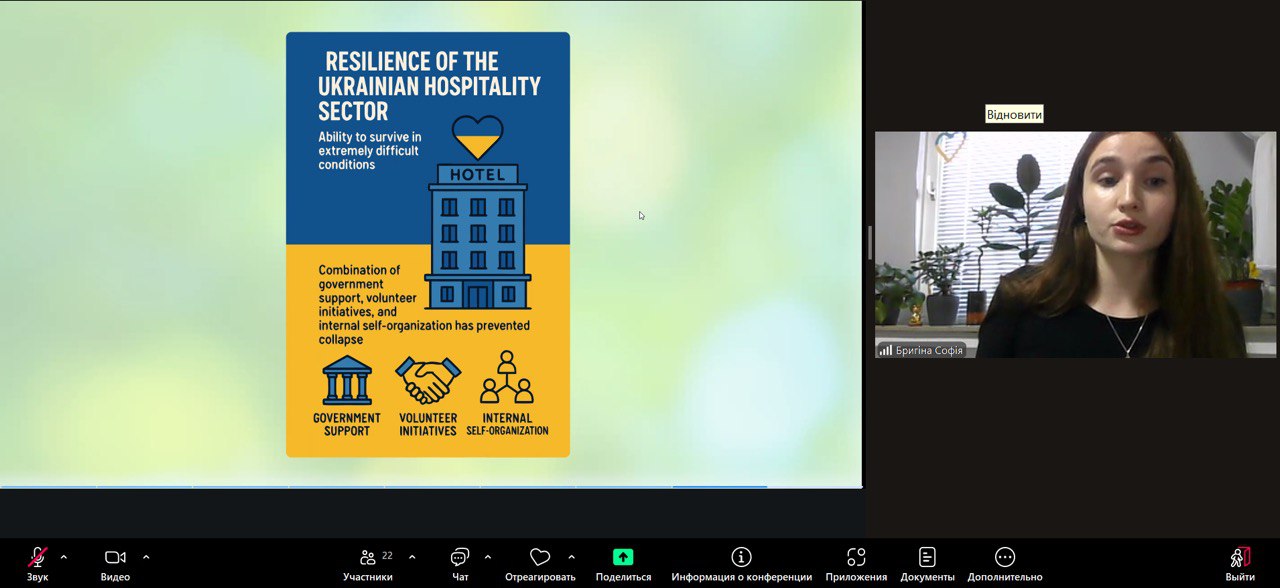This screenshot has height=588, width=1280.
Task: Click the green Поделиться share screen icon
Action: click(623, 558)
